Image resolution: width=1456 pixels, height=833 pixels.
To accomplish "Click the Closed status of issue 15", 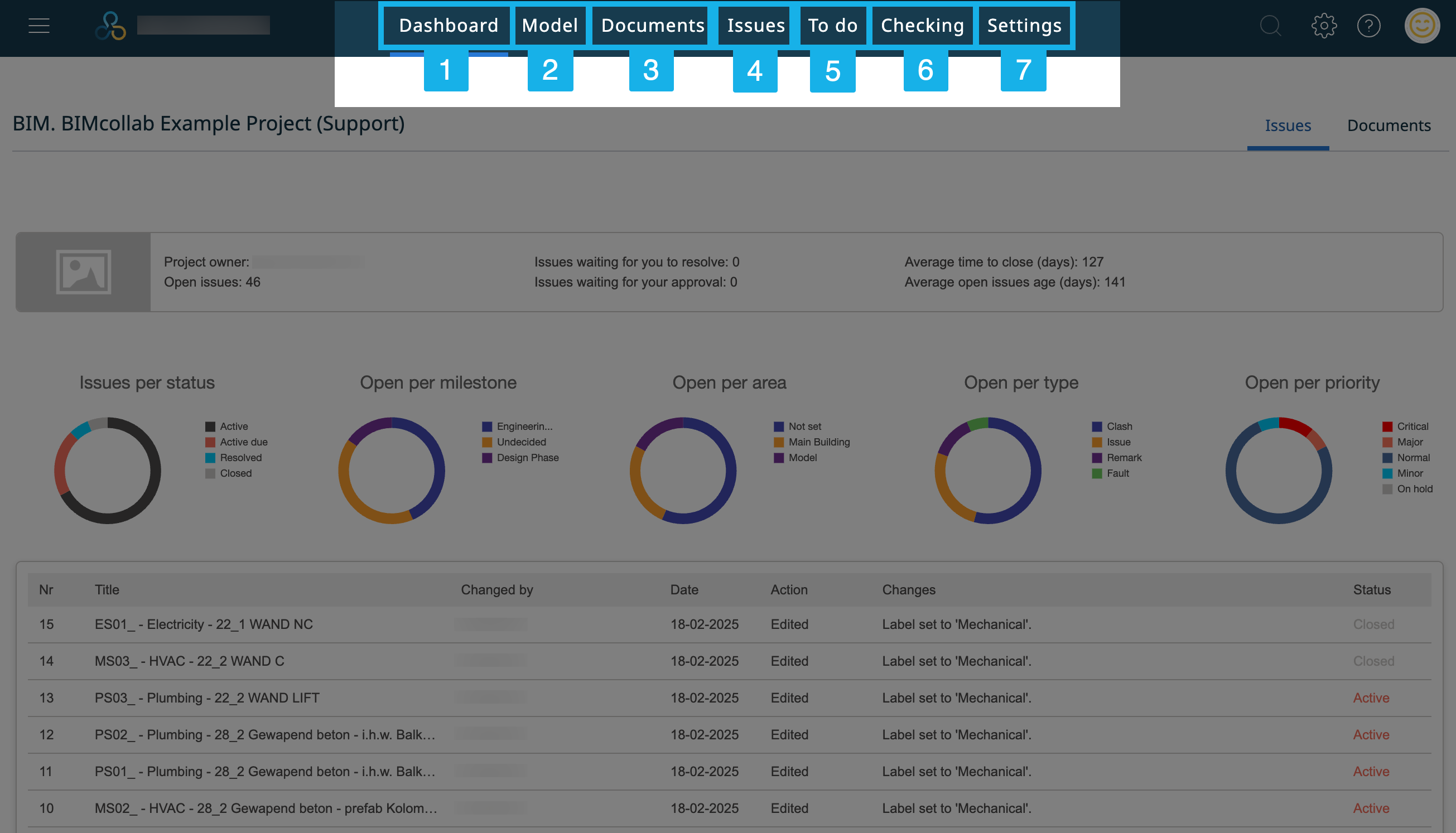I will pos(1373,624).
